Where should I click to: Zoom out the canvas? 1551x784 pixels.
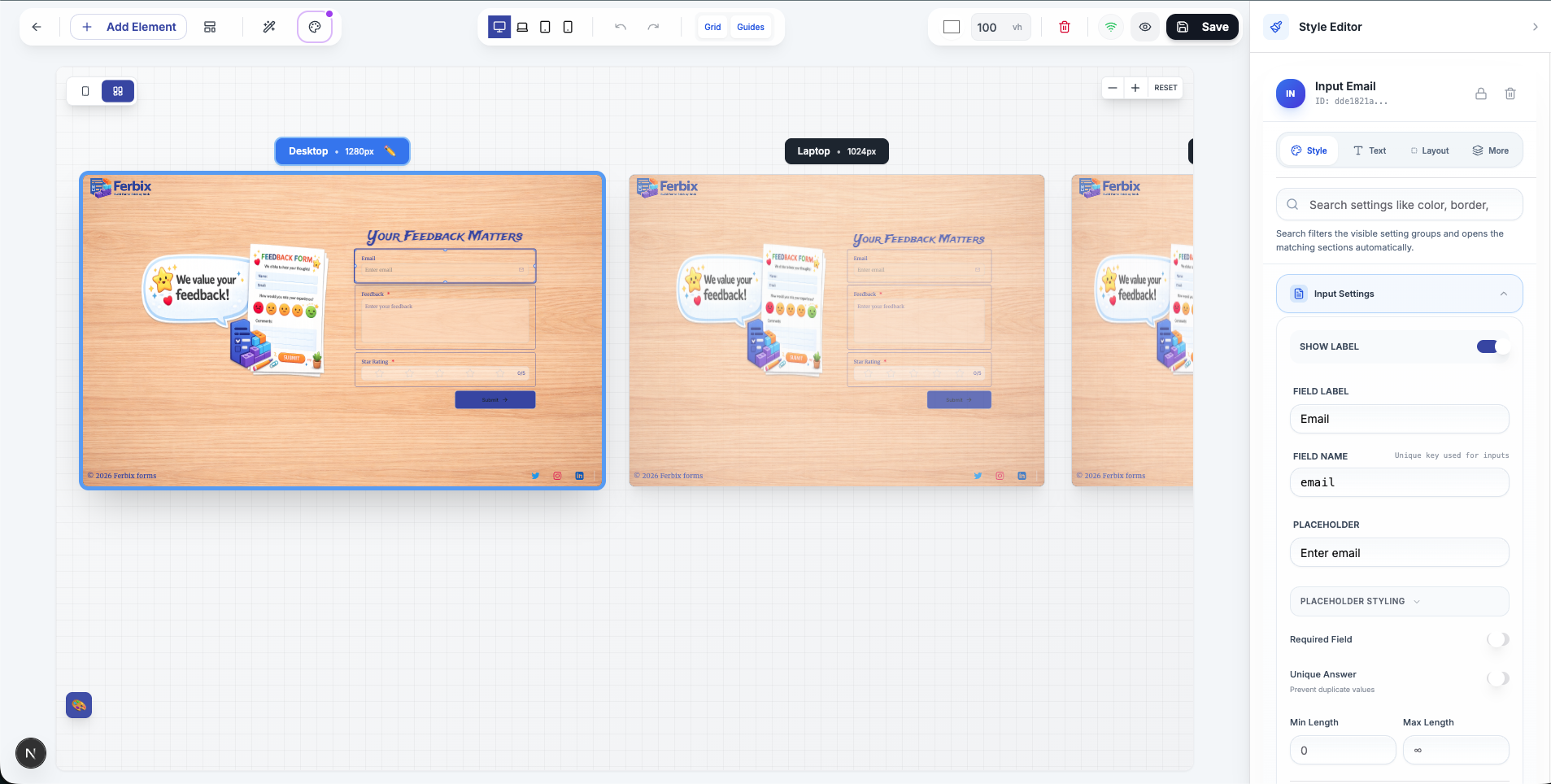(x=1113, y=88)
